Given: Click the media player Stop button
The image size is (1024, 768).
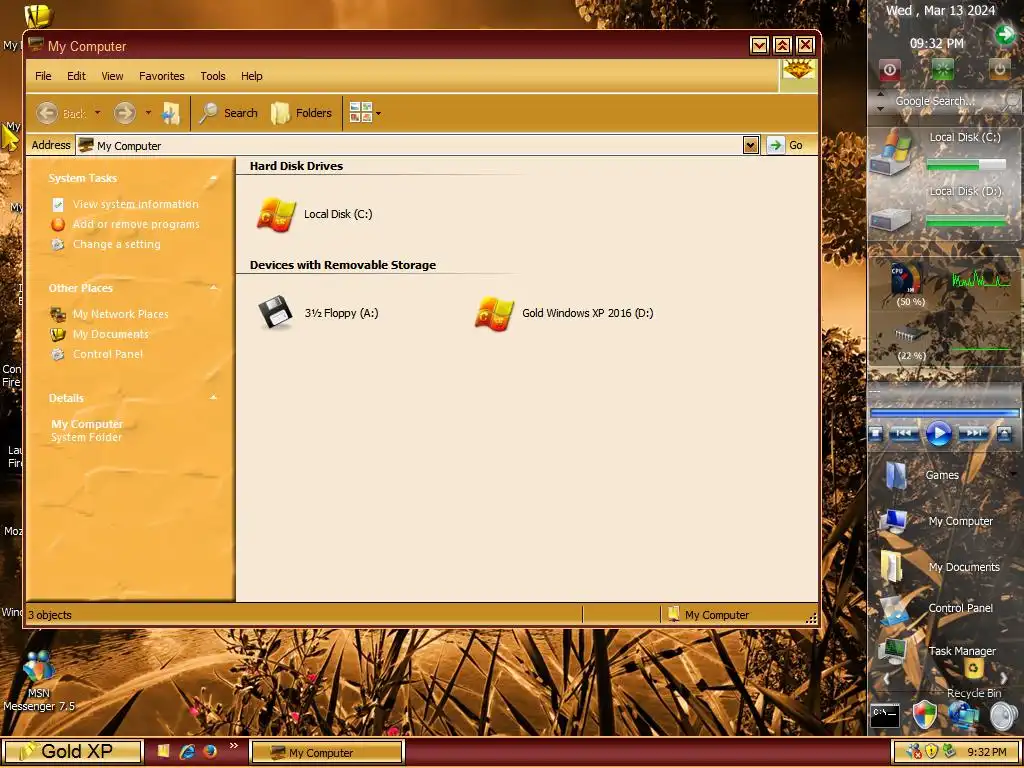Looking at the screenshot, I should (x=876, y=434).
